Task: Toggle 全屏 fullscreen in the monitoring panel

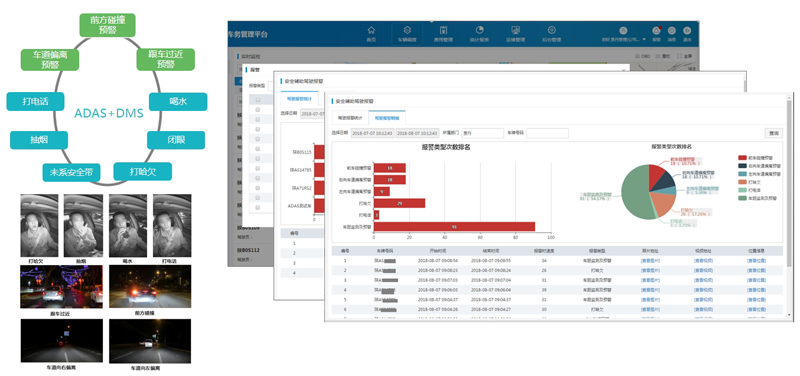Action: tap(685, 56)
